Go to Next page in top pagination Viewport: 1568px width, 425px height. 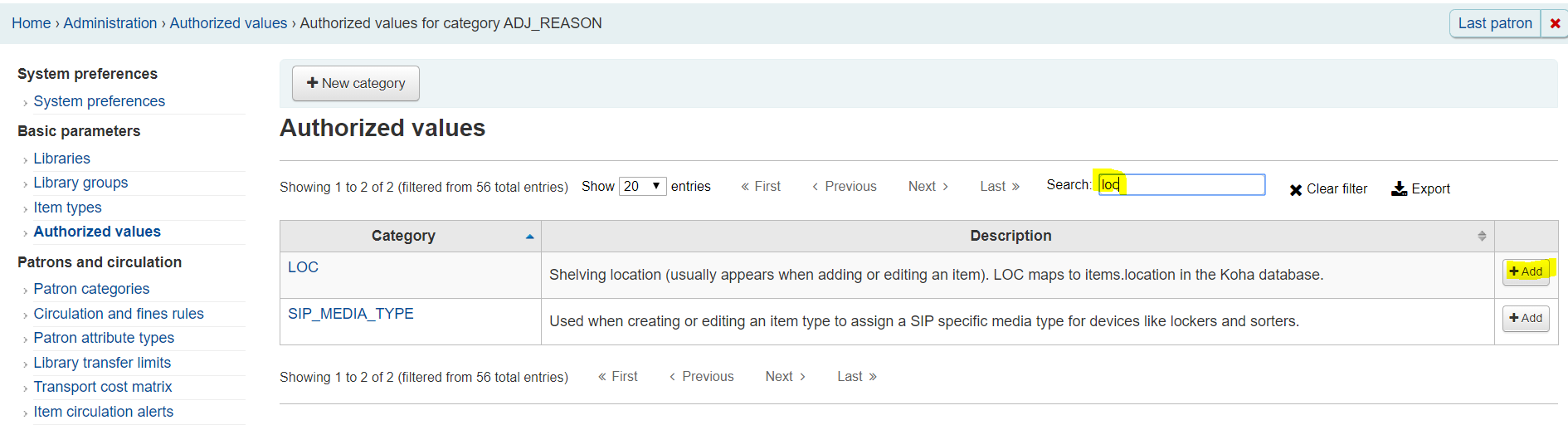click(928, 187)
